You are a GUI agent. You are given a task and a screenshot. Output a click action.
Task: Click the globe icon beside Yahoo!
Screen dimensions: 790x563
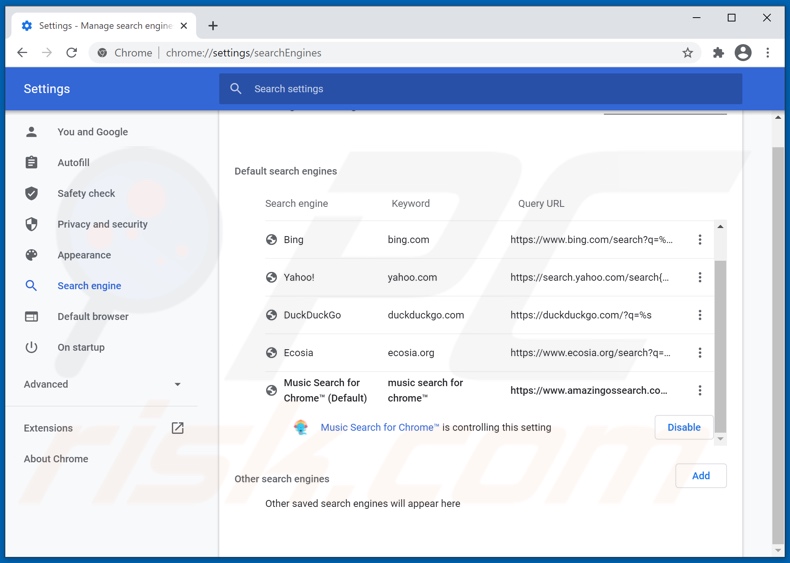[271, 277]
